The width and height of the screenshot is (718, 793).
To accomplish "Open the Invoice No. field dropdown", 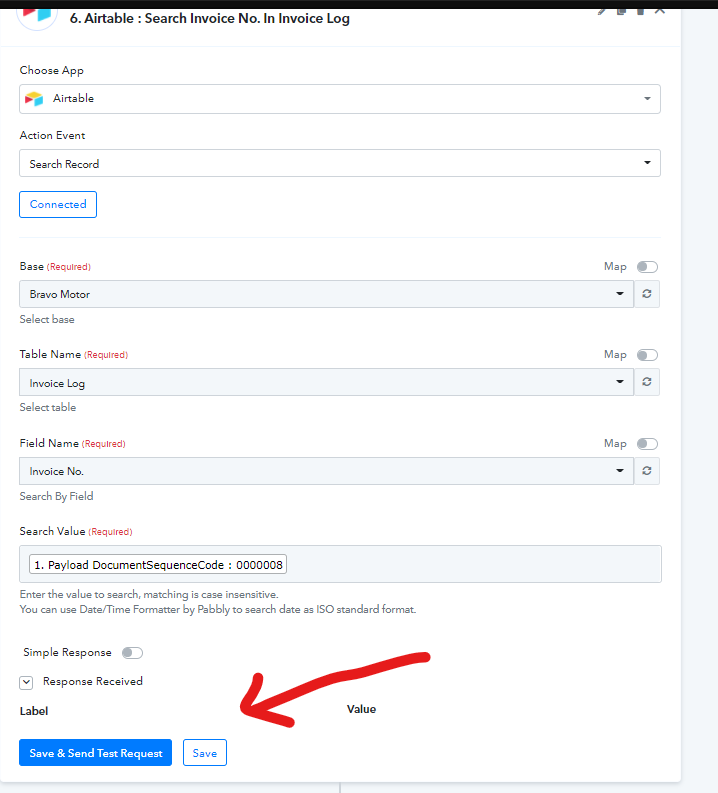I will tap(326, 471).
